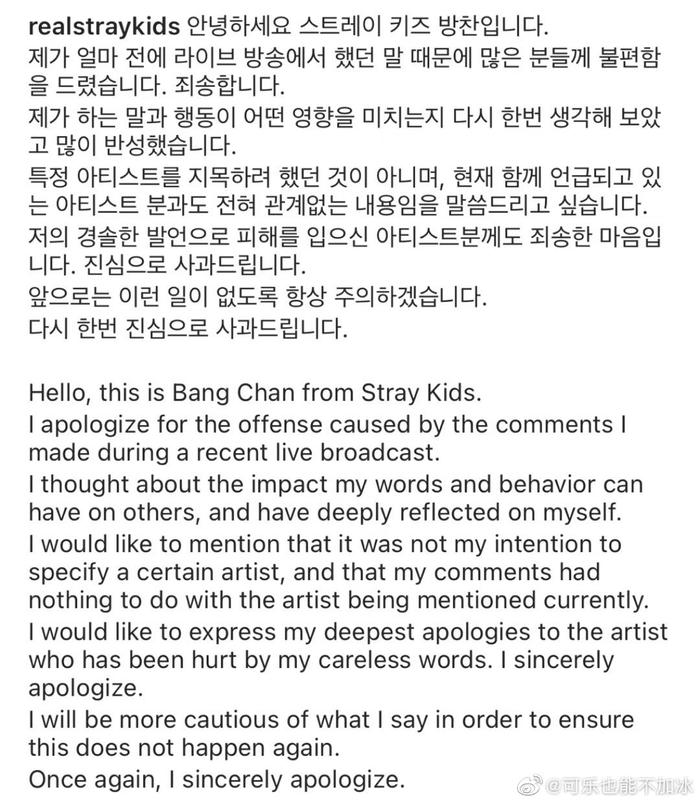Click the line 'Hello, this is Bang Chan from Stray Kids.'

255,393
